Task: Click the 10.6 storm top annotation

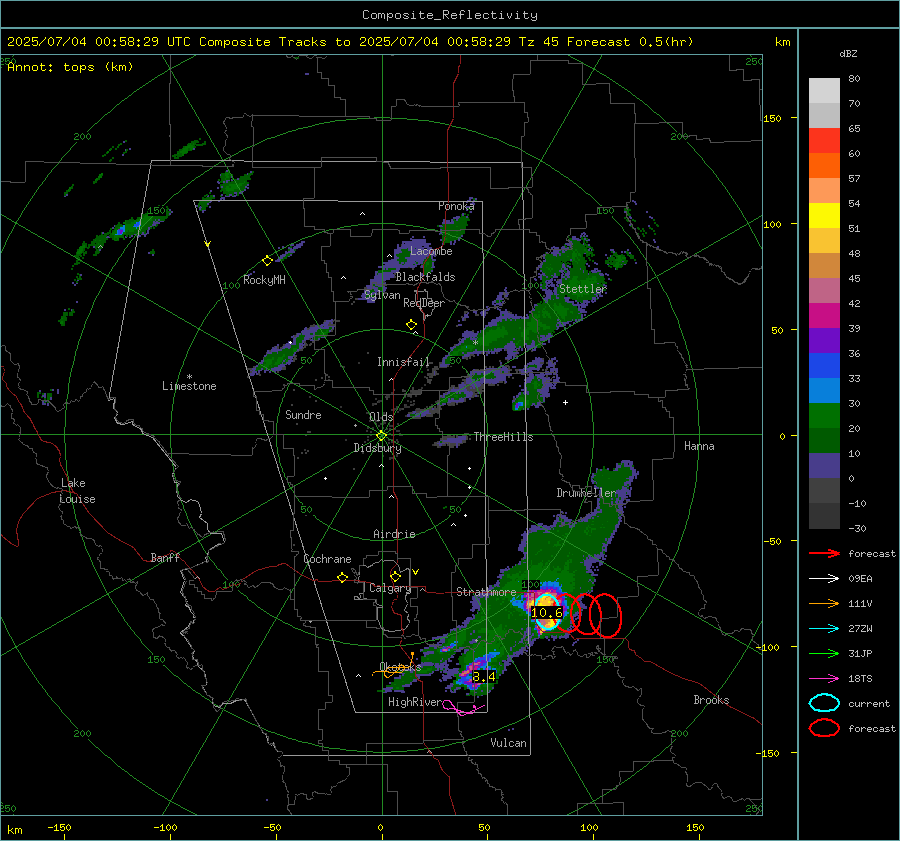Action: [x=546, y=613]
